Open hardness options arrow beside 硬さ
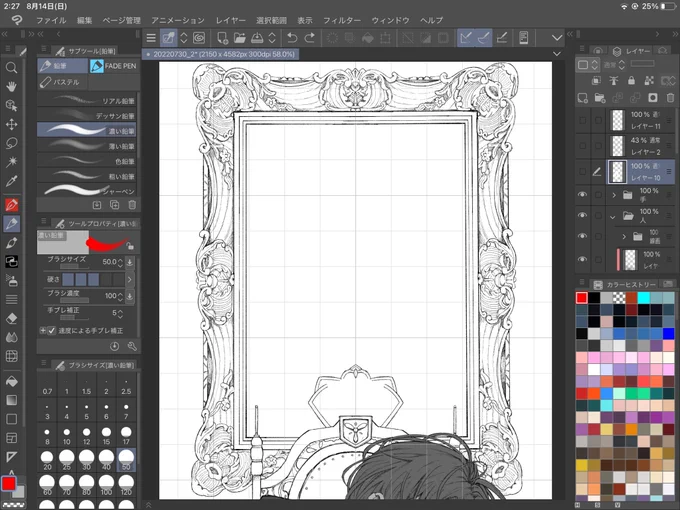This screenshot has height=510, width=680. [x=129, y=279]
